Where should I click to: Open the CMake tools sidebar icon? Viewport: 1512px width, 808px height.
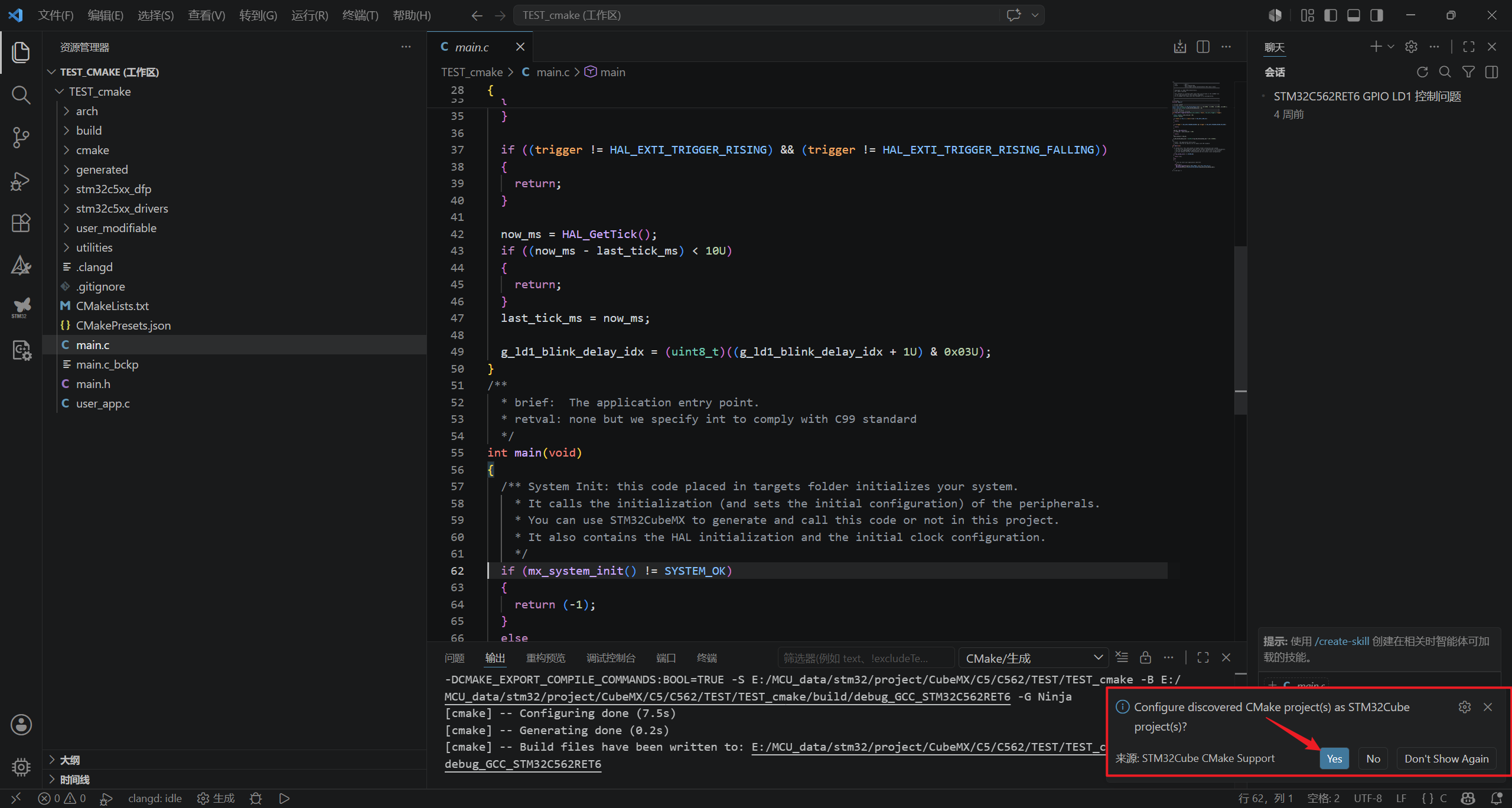(x=21, y=266)
